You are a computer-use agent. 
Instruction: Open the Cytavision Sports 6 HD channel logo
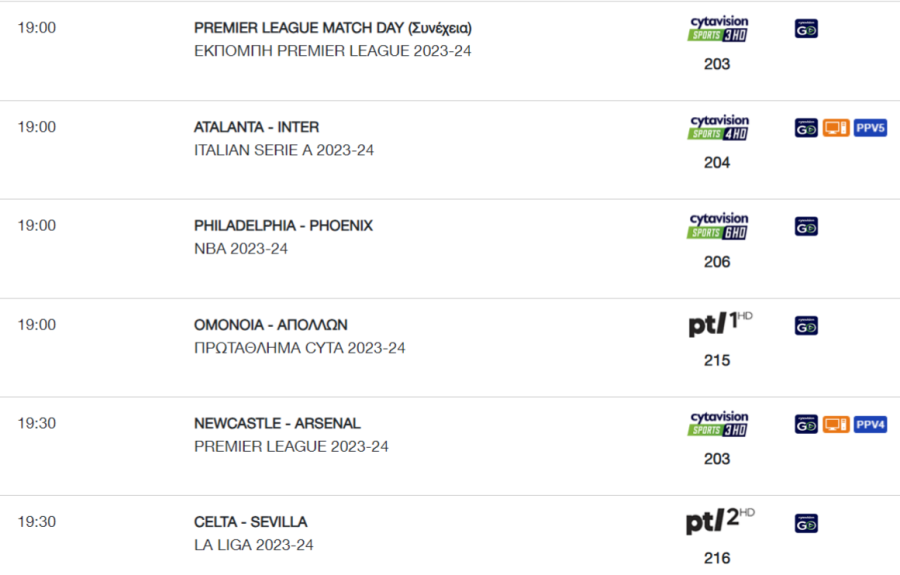(718, 226)
